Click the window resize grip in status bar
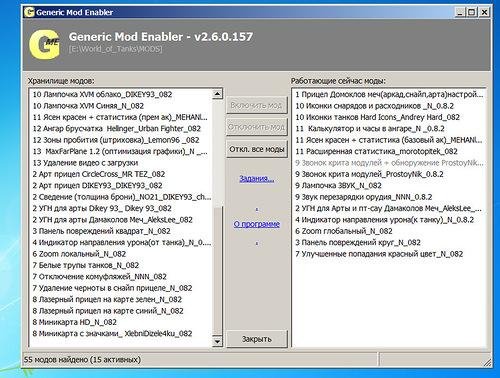 (x=487, y=363)
